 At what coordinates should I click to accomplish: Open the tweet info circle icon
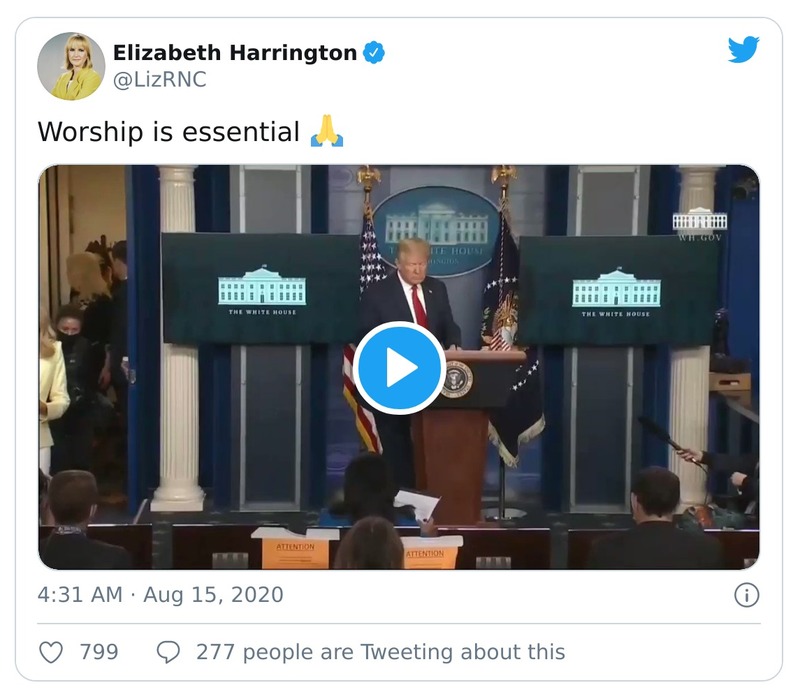pos(746,595)
